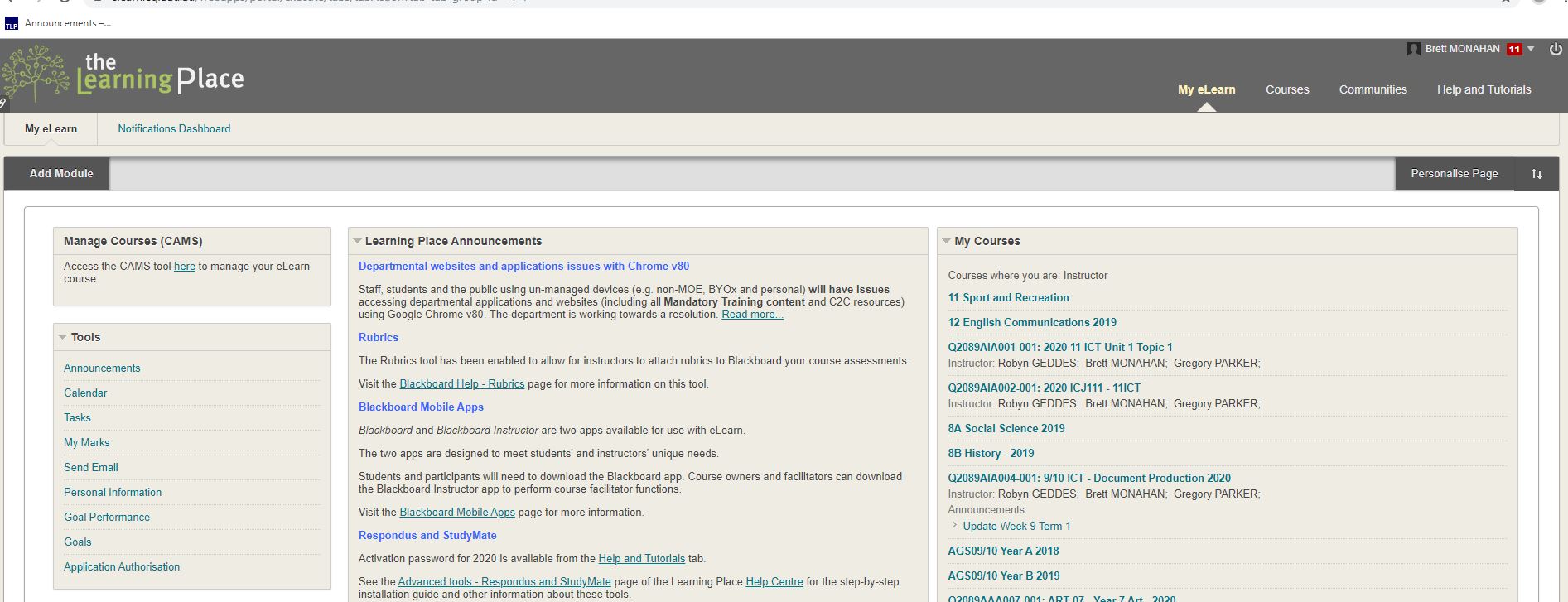Open 2020 ICJ111 - 11ICT course
Image resolution: width=1568 pixels, height=602 pixels.
coord(1045,388)
